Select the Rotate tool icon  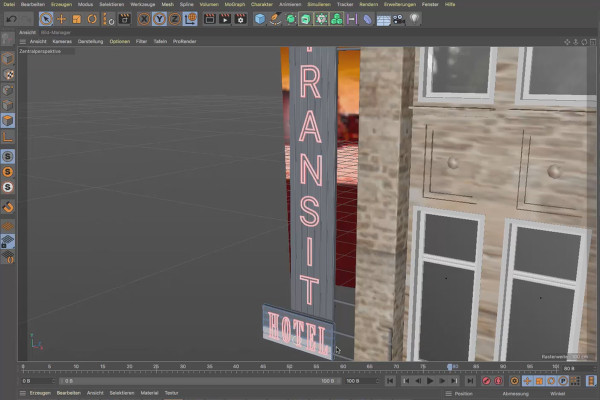click(92, 19)
